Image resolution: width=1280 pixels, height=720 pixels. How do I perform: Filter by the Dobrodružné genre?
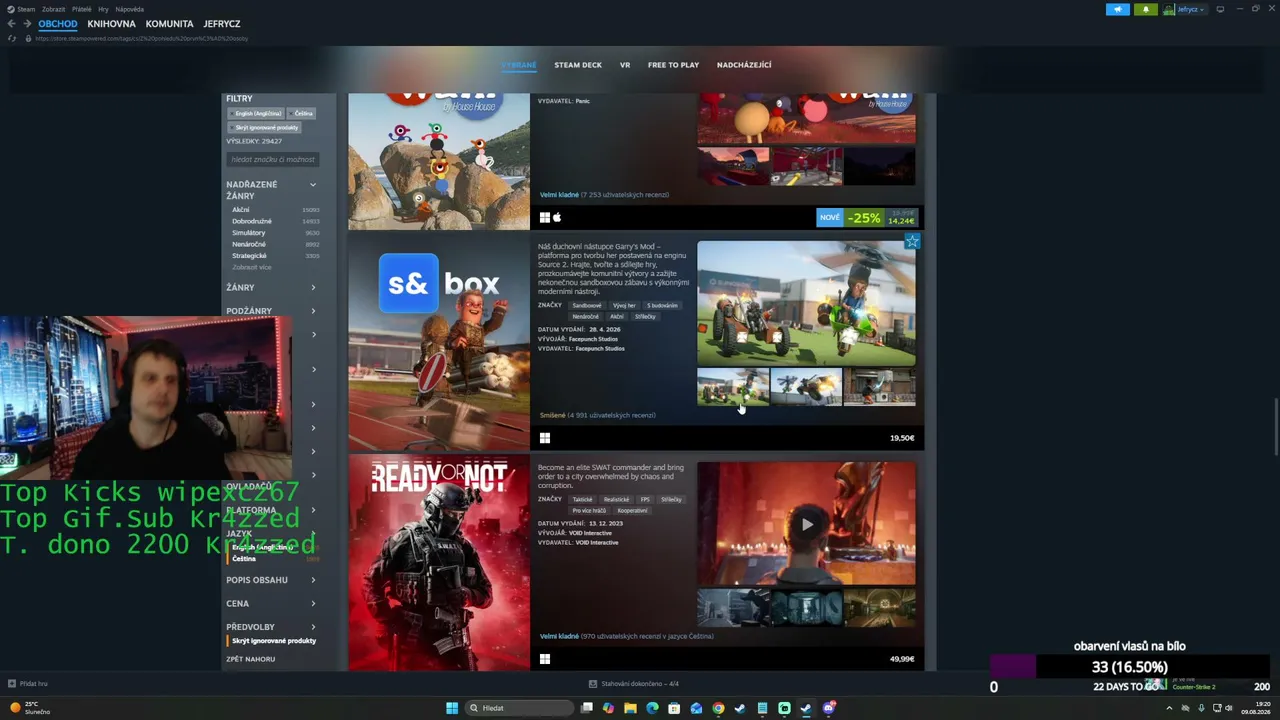(x=252, y=221)
